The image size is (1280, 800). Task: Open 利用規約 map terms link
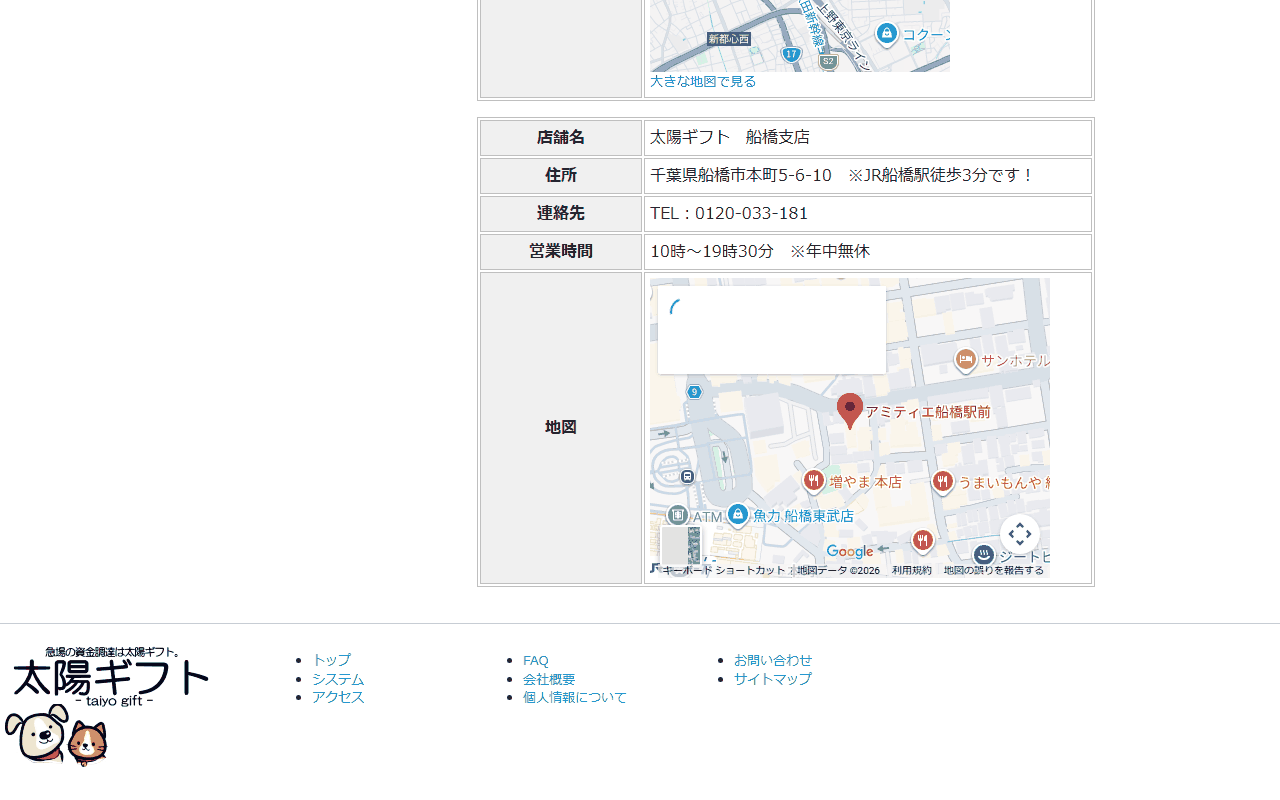tap(912, 570)
